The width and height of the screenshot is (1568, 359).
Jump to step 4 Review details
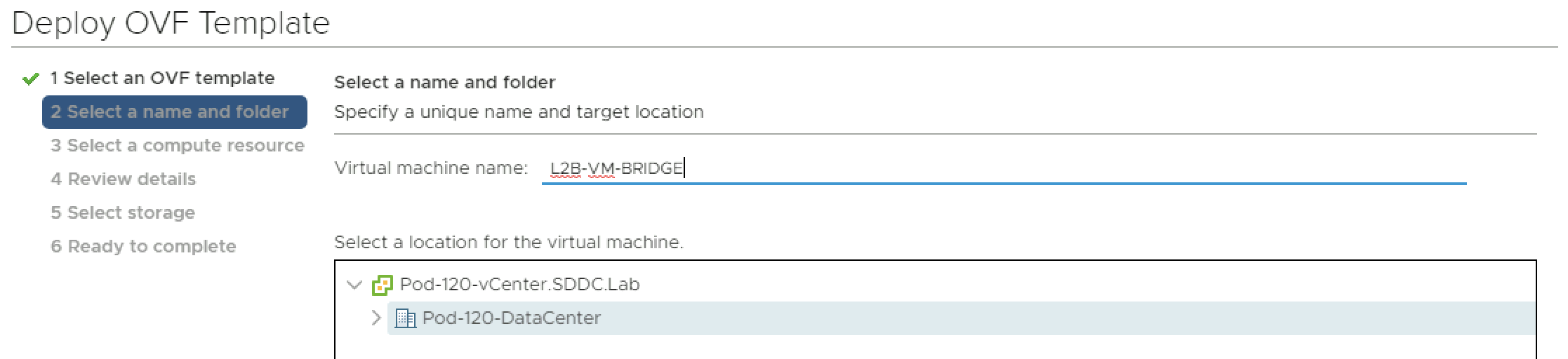click(123, 179)
